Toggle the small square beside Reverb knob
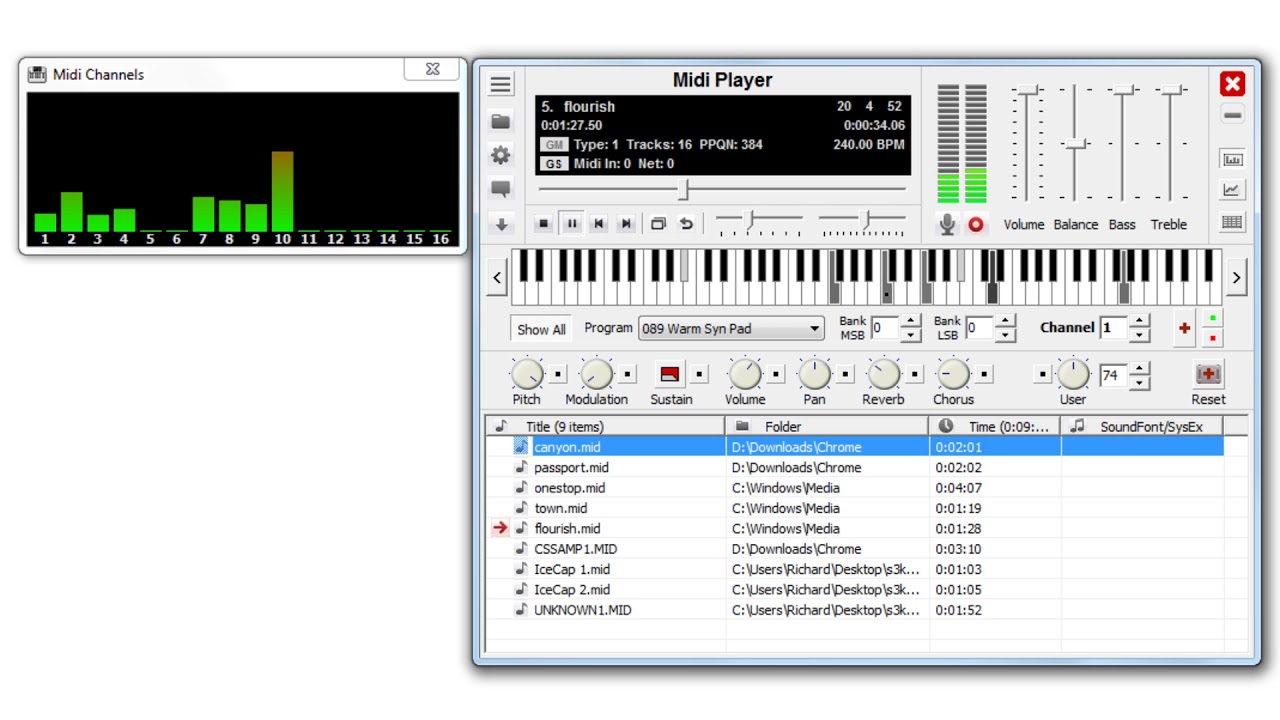Screen dimensions: 1280x720 click(915, 375)
